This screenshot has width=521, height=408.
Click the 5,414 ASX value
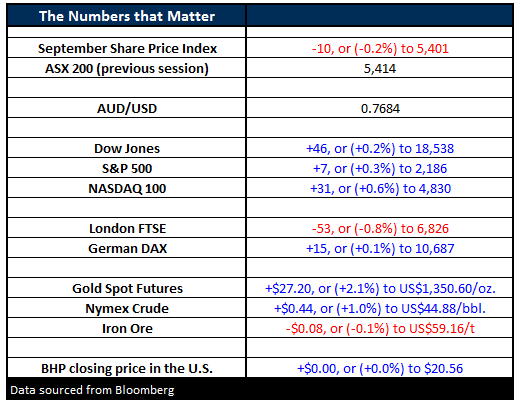point(380,68)
